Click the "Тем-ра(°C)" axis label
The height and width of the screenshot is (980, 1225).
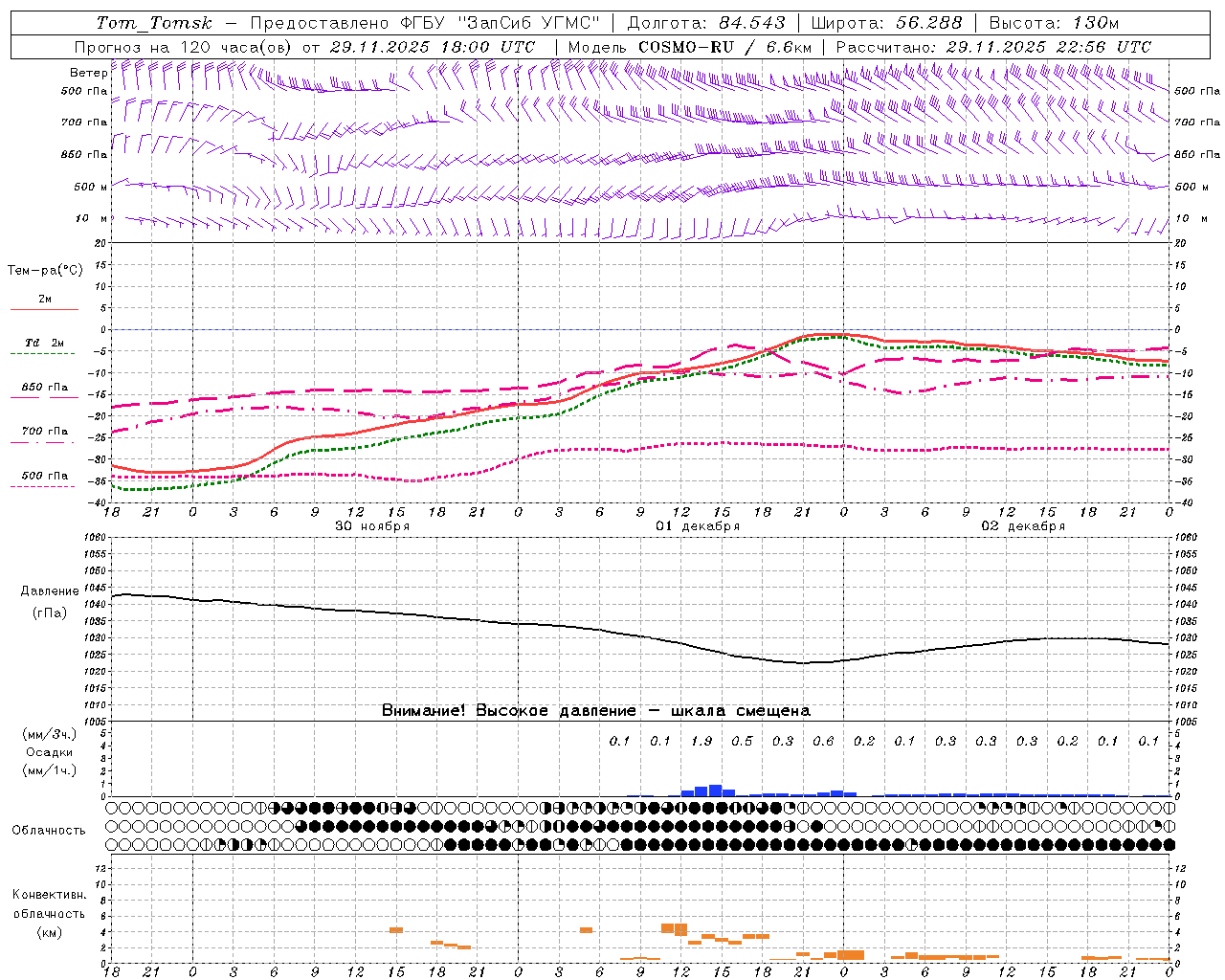(x=45, y=271)
